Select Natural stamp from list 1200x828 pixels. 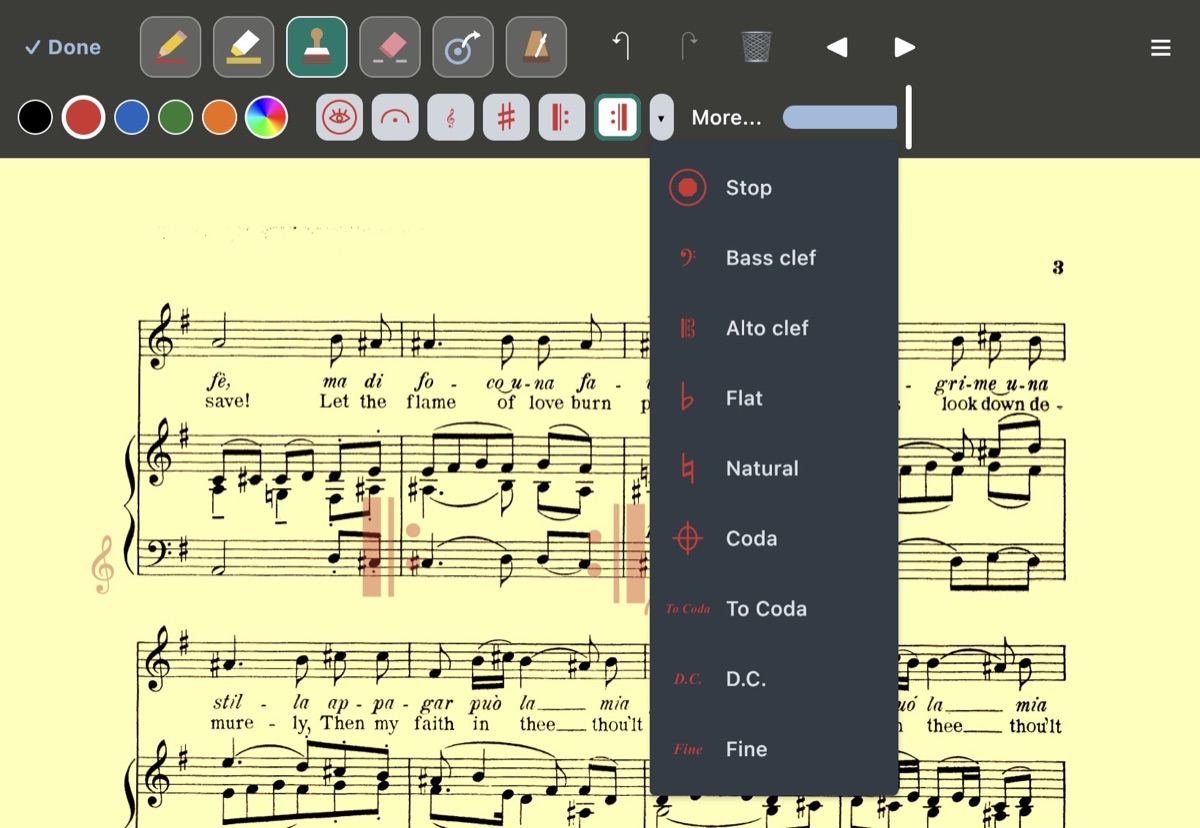[774, 468]
